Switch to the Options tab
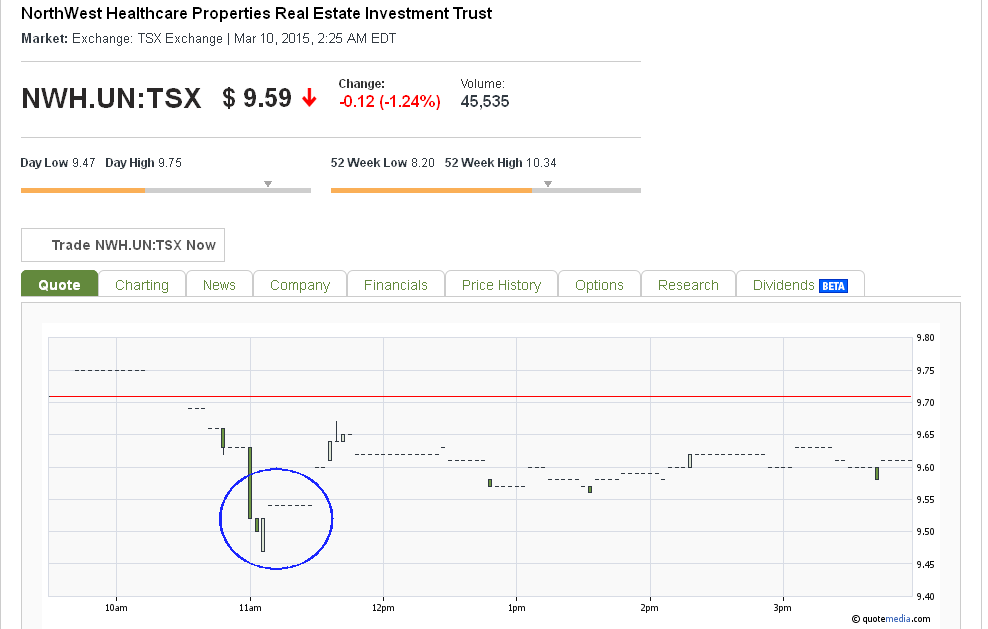This screenshot has width=988, height=629. click(x=599, y=284)
